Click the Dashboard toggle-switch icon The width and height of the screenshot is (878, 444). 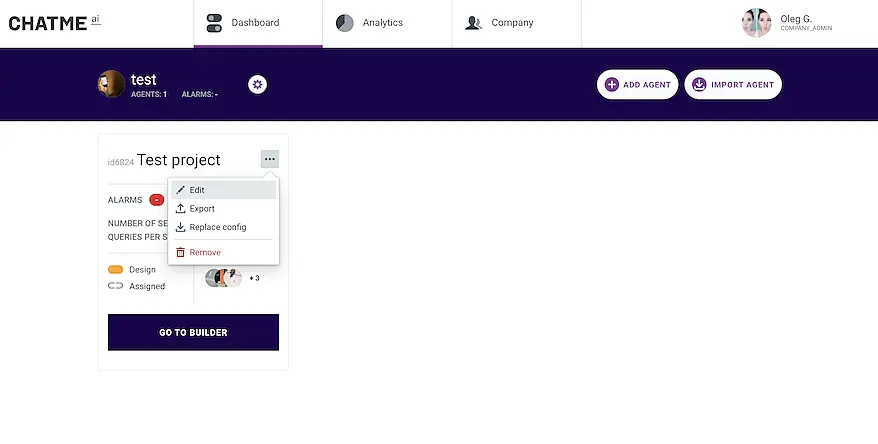point(214,23)
